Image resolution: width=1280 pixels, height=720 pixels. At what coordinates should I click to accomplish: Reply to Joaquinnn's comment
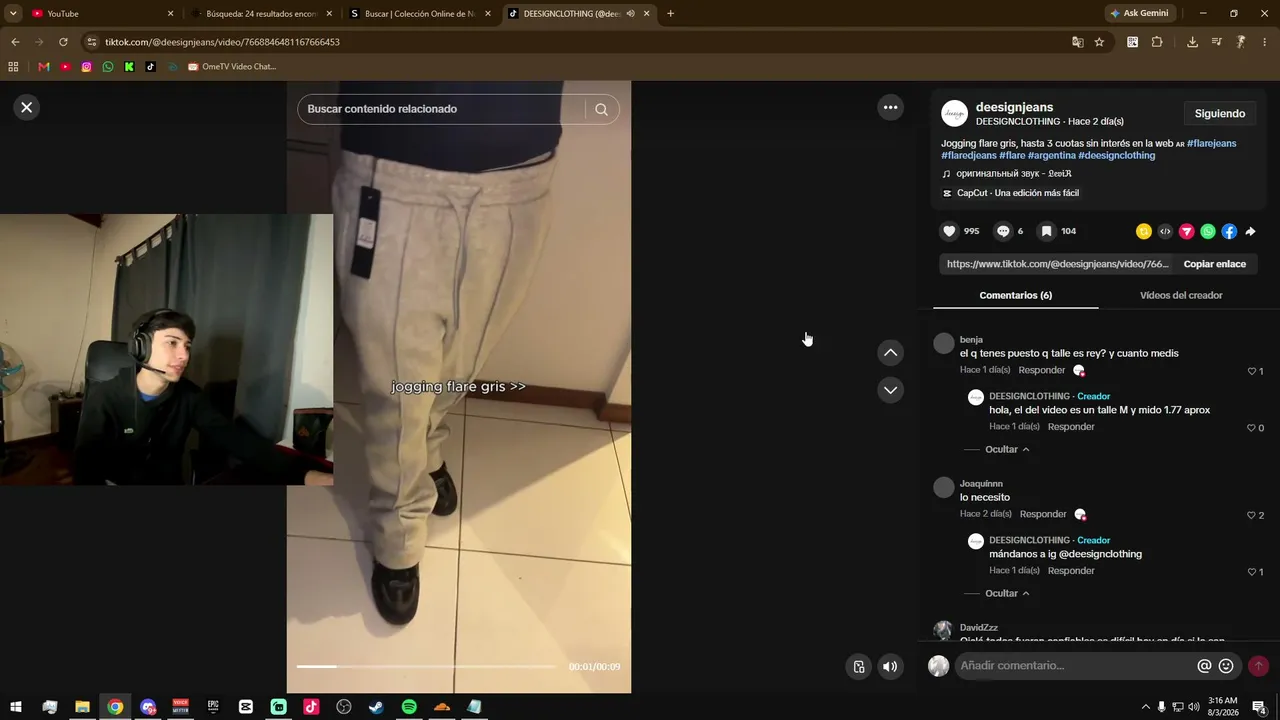pyautogui.click(x=1043, y=514)
